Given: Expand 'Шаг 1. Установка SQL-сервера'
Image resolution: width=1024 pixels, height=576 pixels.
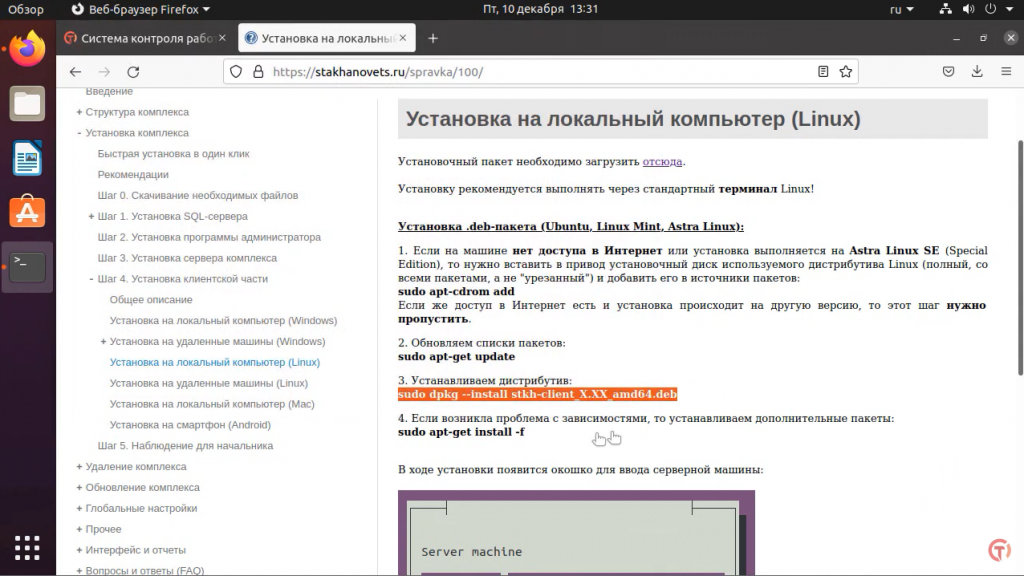Looking at the screenshot, I should point(91,216).
